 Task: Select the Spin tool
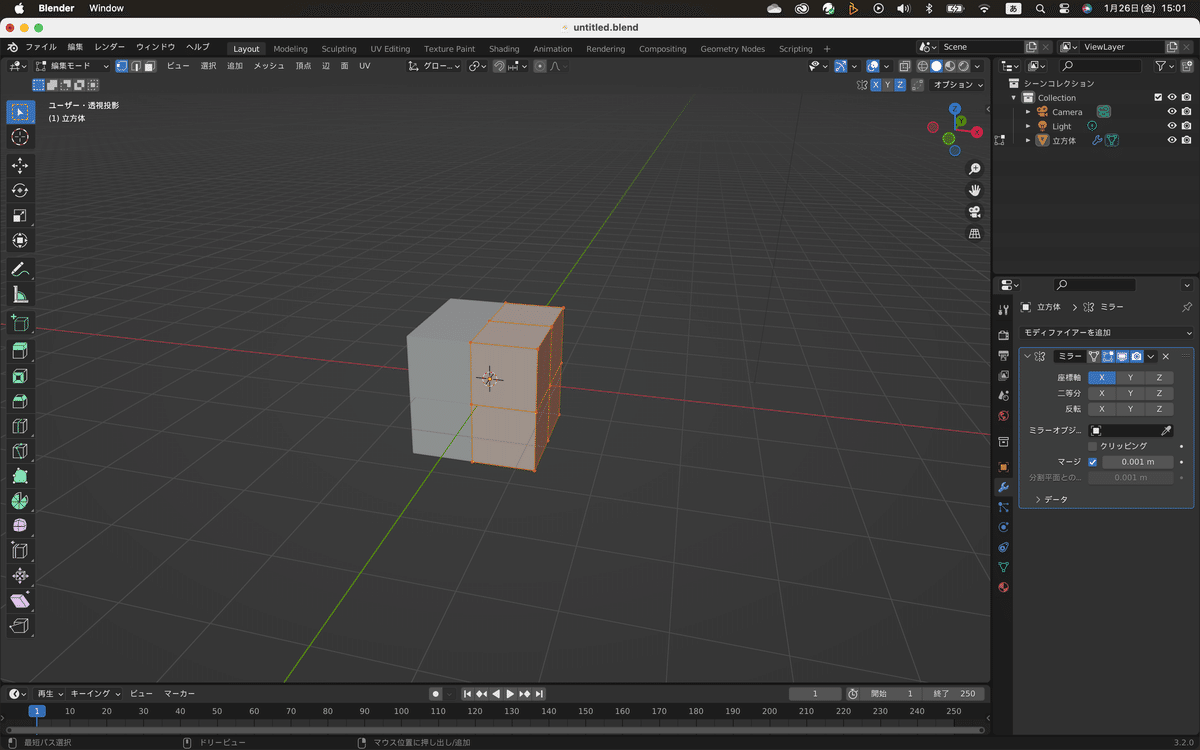tap(20, 501)
